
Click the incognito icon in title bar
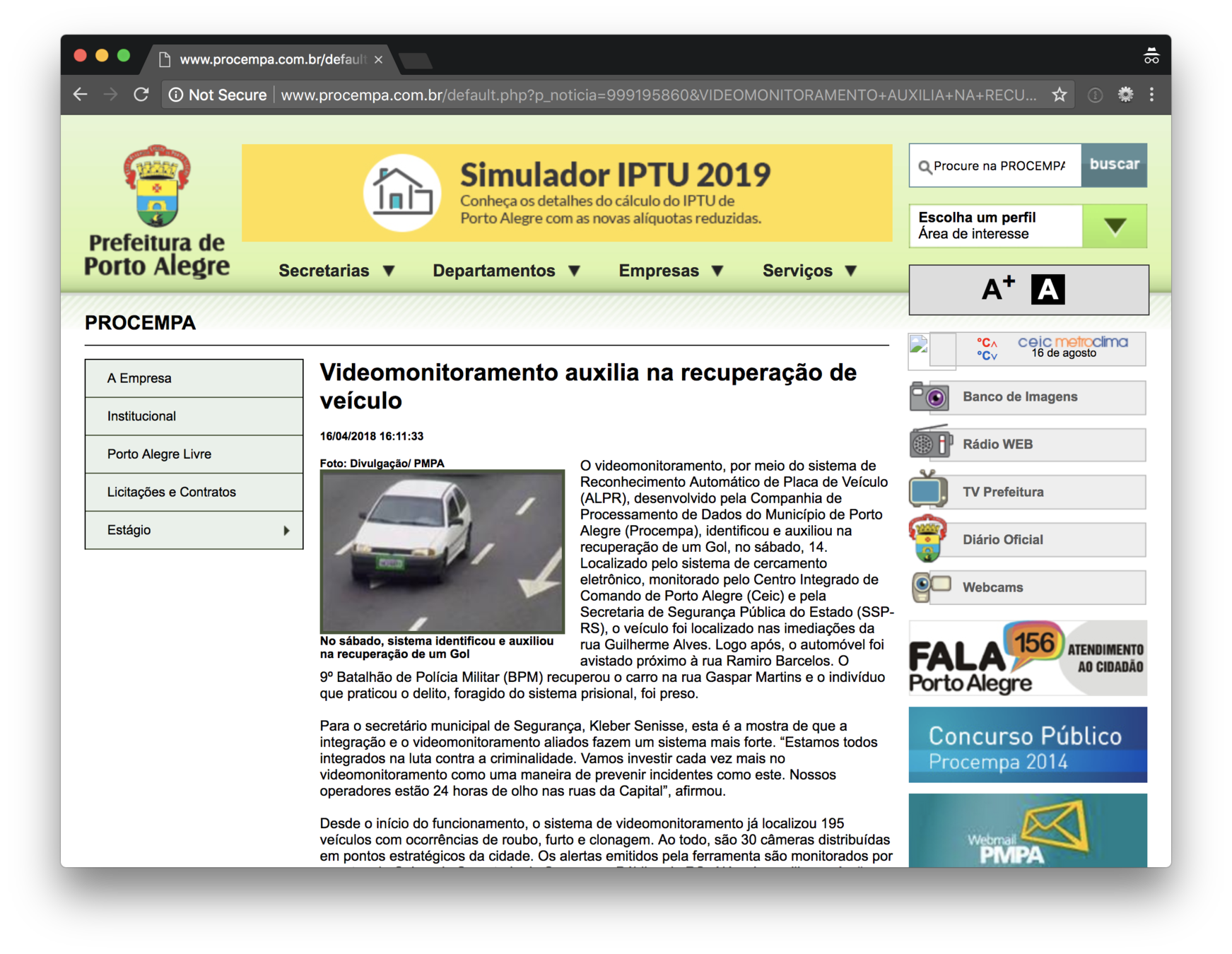tap(1151, 55)
